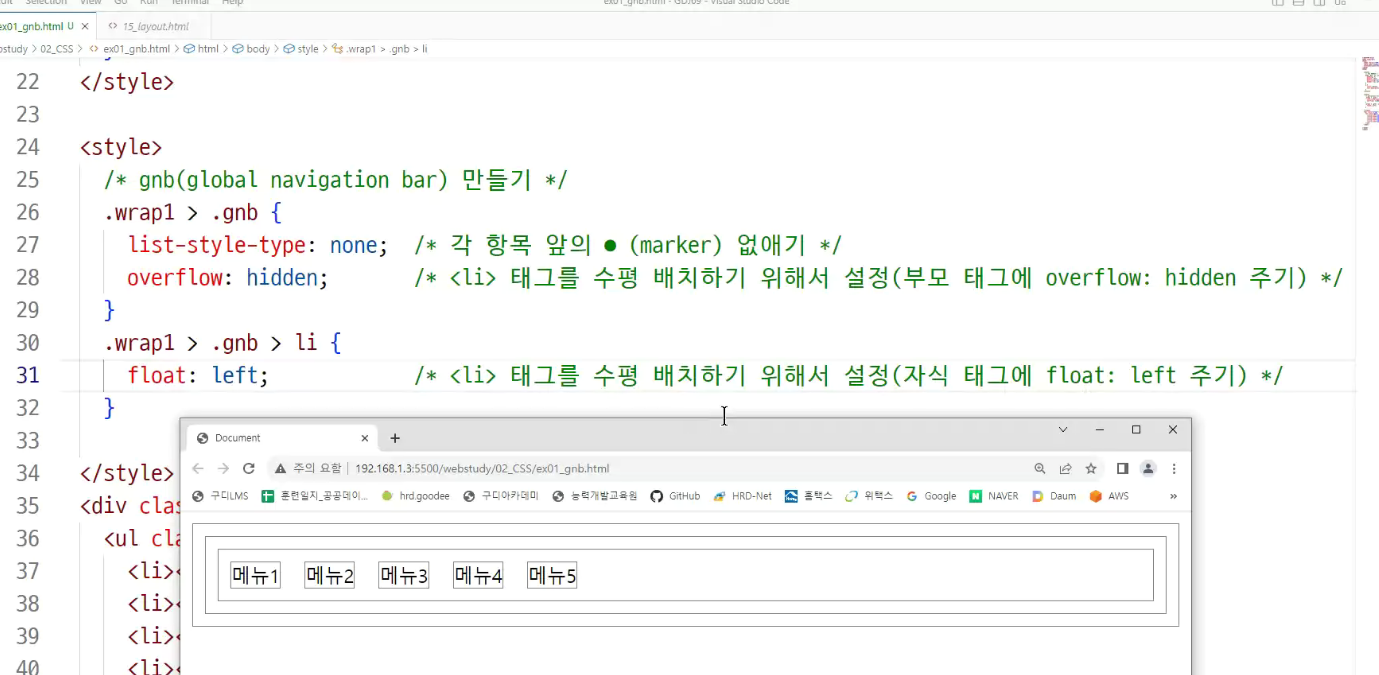Share this page from Chrome address bar

tap(1066, 468)
